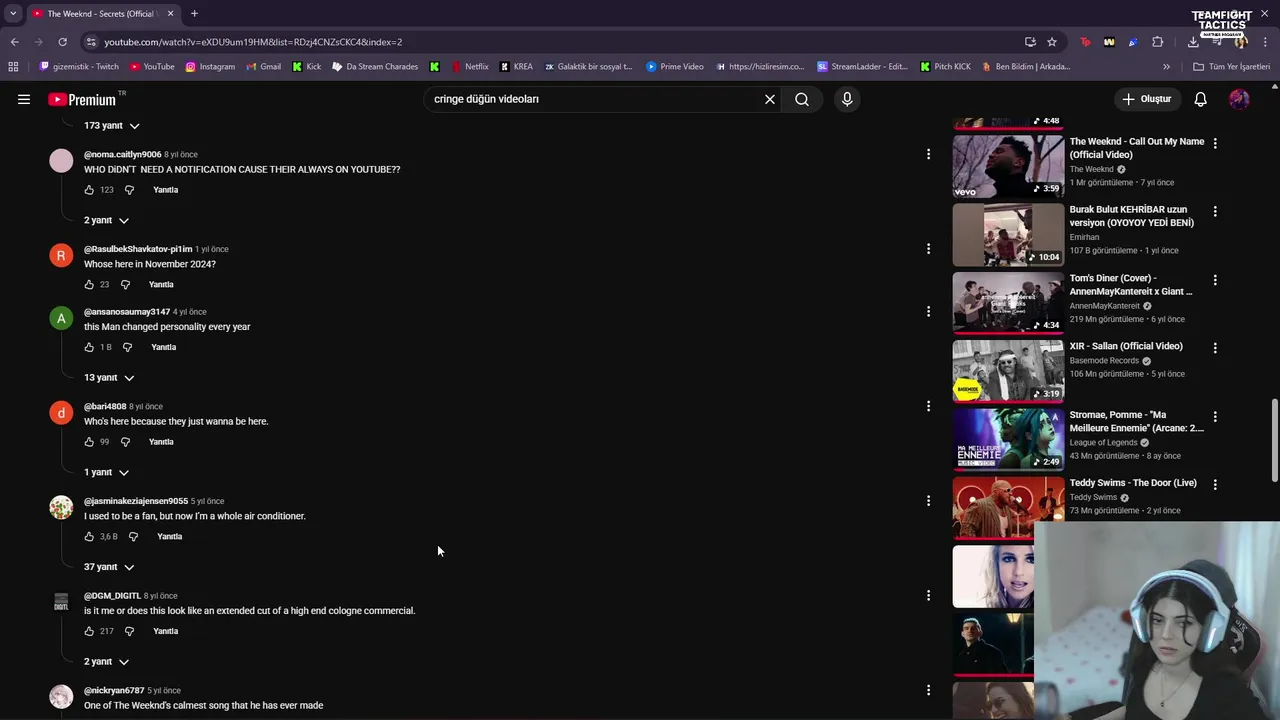Screen dimensions: 1280x720
Task: Like the 'Whose here in November 2024?' comment
Action: point(89,284)
